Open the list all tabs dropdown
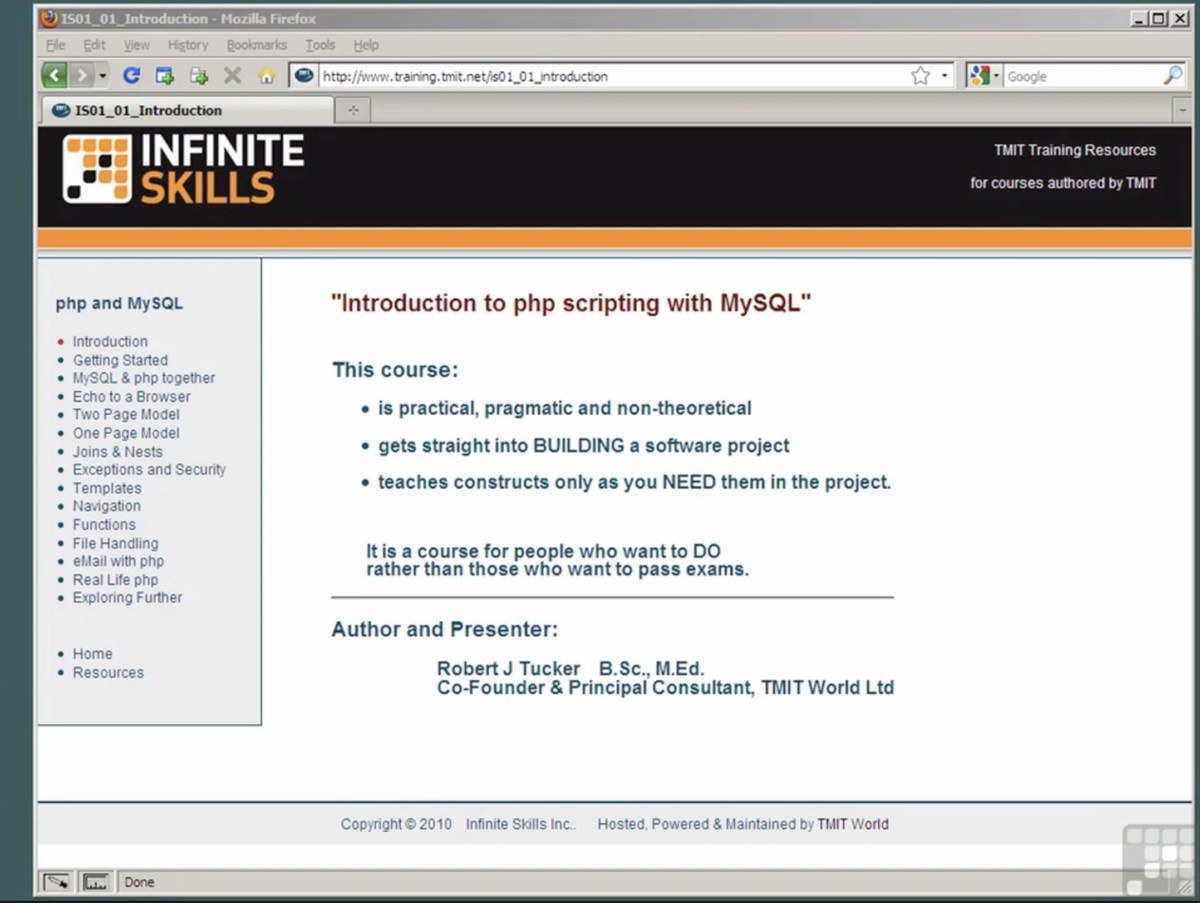1200x903 pixels. 1181,110
